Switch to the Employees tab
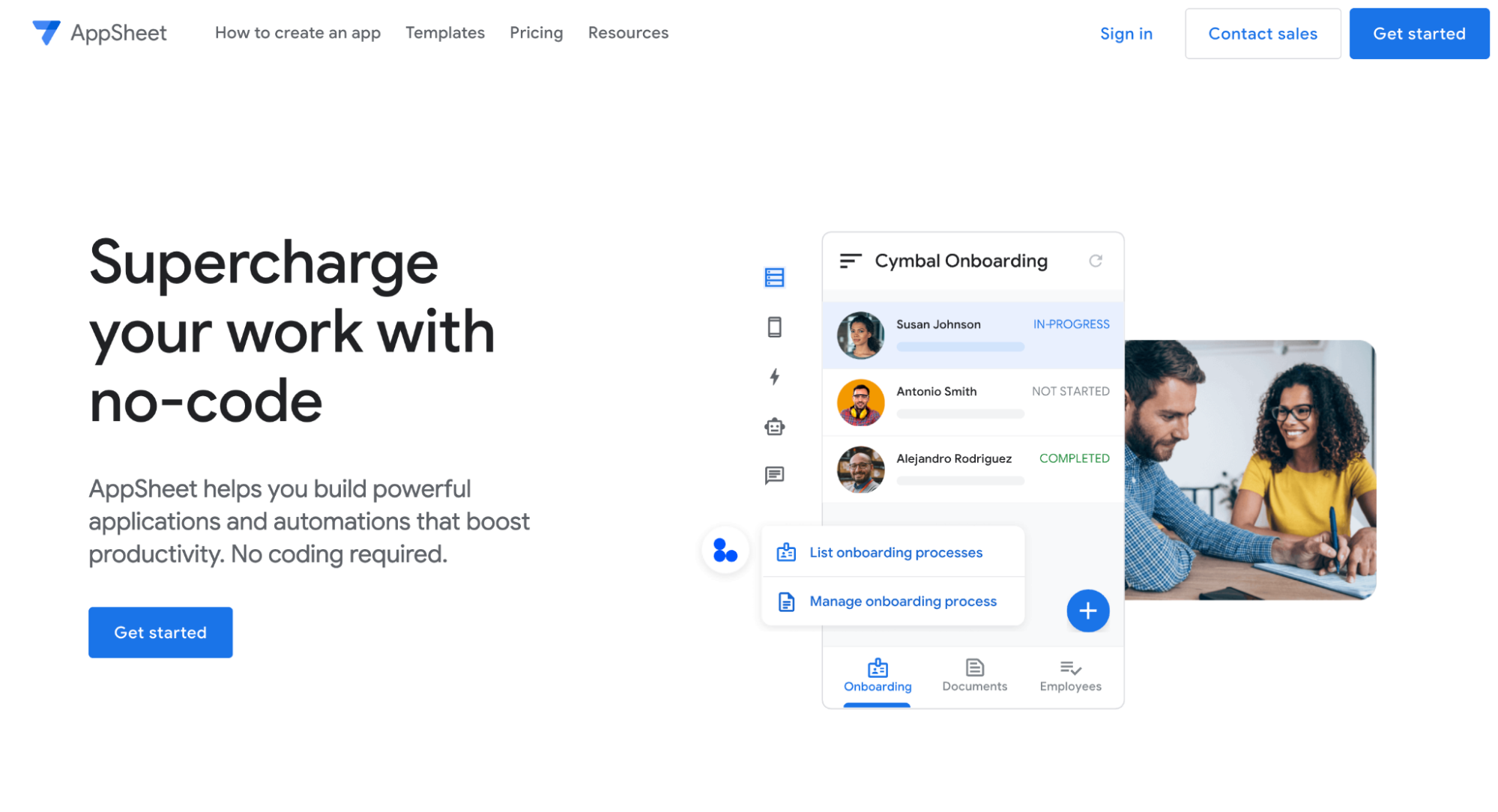 pyautogui.click(x=1070, y=675)
